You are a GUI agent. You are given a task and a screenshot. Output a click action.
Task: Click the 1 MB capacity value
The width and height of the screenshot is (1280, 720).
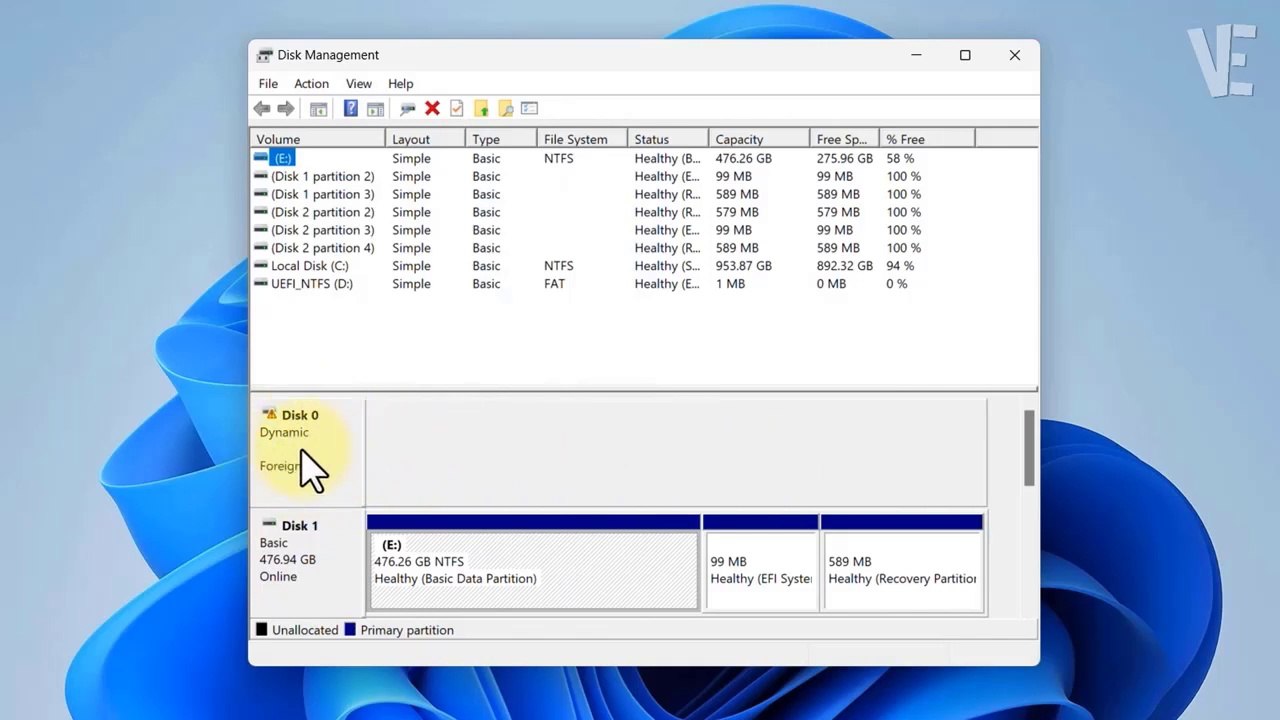[730, 284]
